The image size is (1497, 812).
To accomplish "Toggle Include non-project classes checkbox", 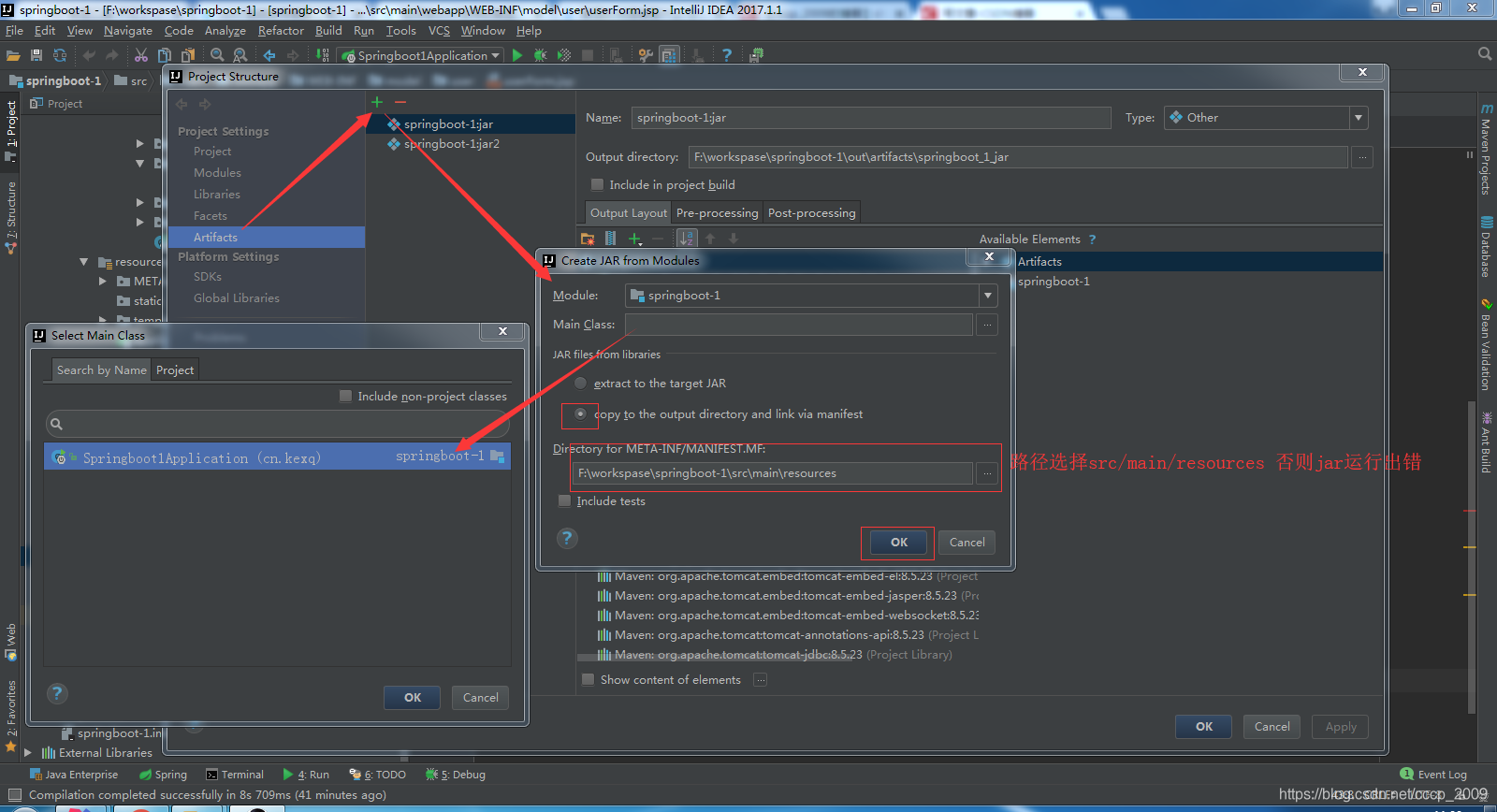I will (x=345, y=397).
